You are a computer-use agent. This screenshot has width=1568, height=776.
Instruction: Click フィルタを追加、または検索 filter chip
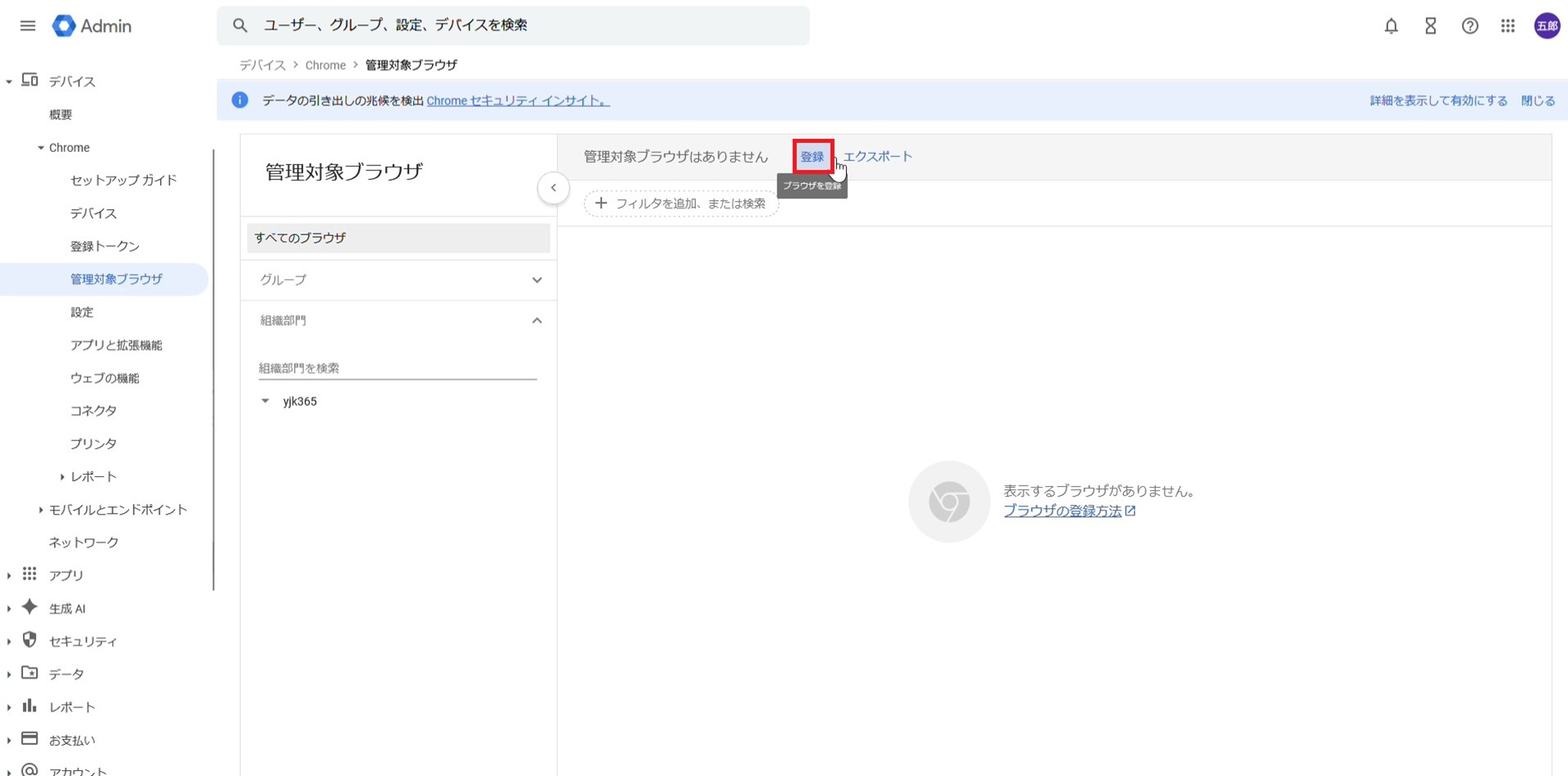(681, 203)
